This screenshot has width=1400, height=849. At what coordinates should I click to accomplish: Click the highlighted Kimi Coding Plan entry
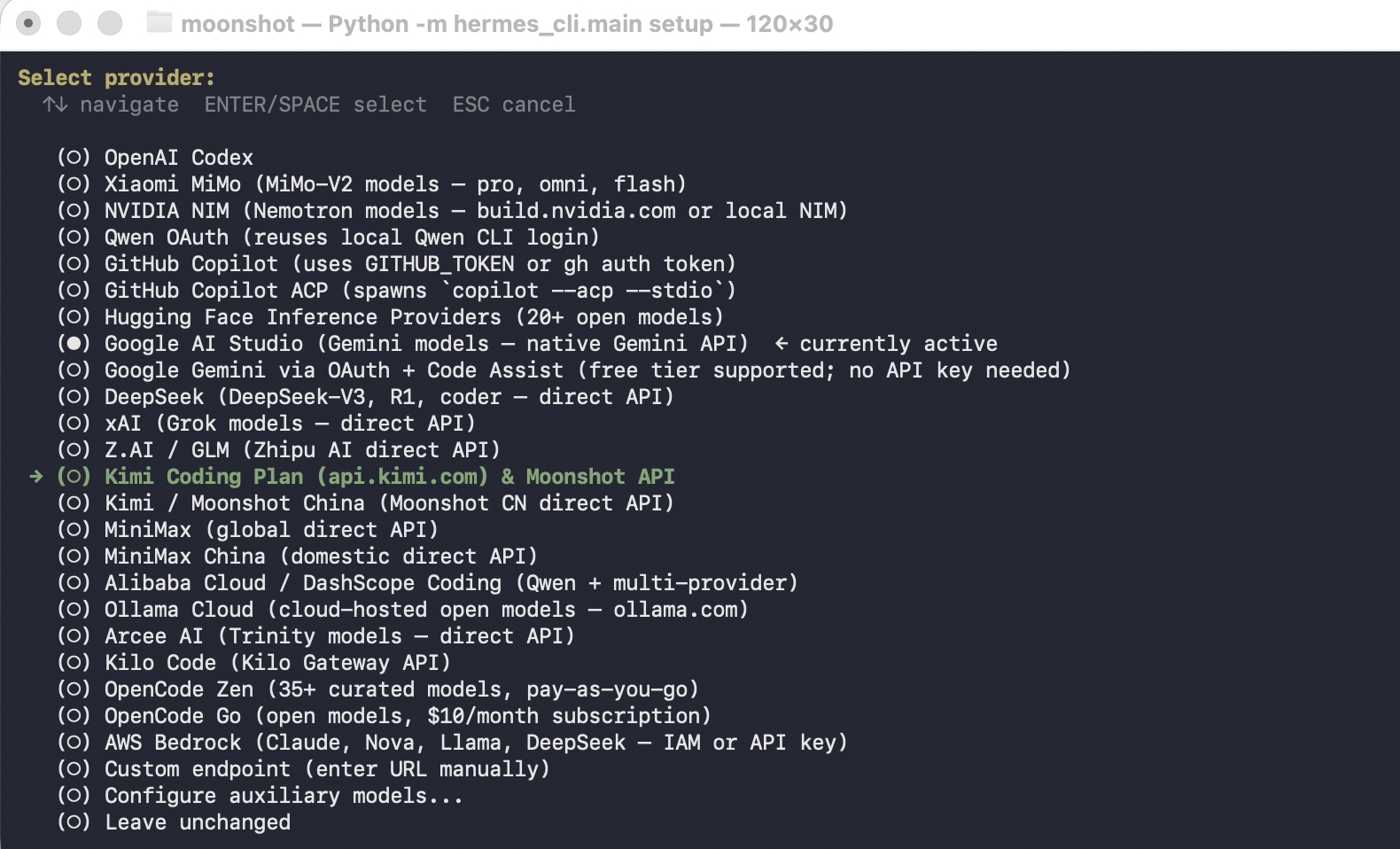[389, 477]
